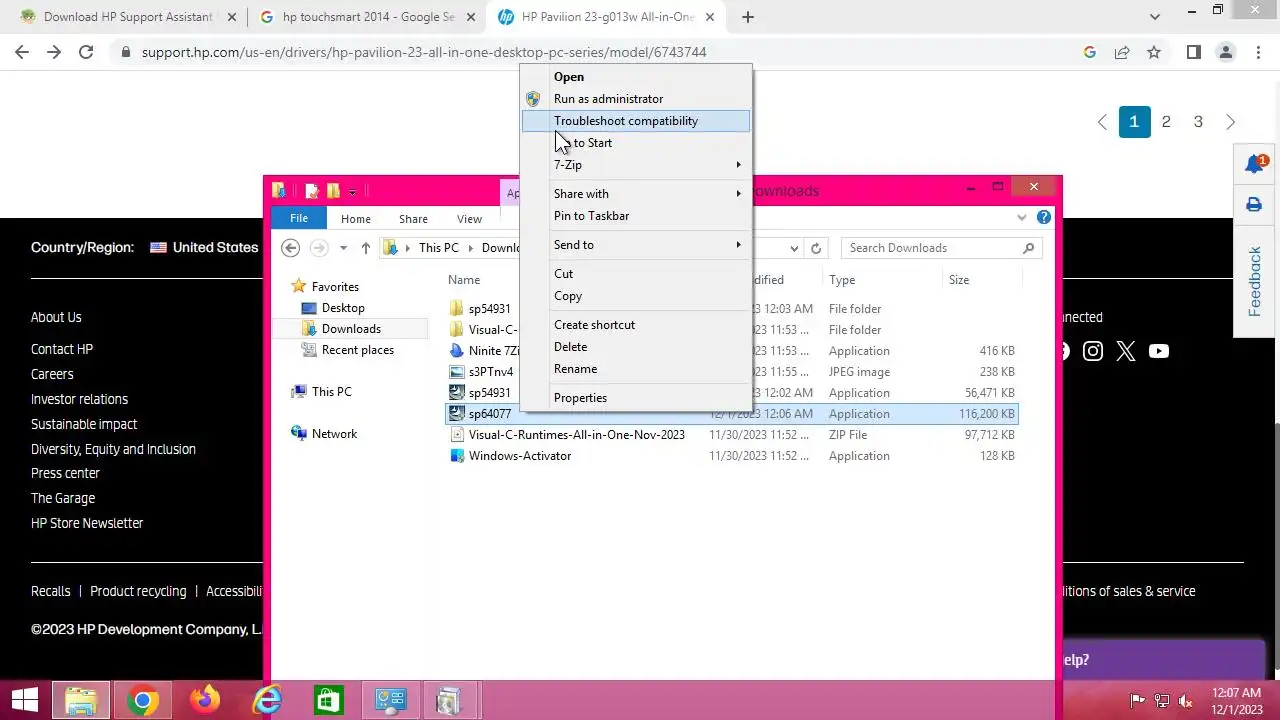Click Search Downloads input box
Viewport: 1280px width, 720px height.
click(x=941, y=248)
